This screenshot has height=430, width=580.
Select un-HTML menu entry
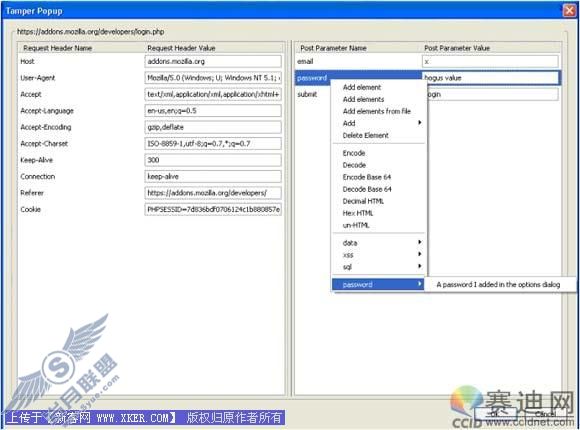356,225
